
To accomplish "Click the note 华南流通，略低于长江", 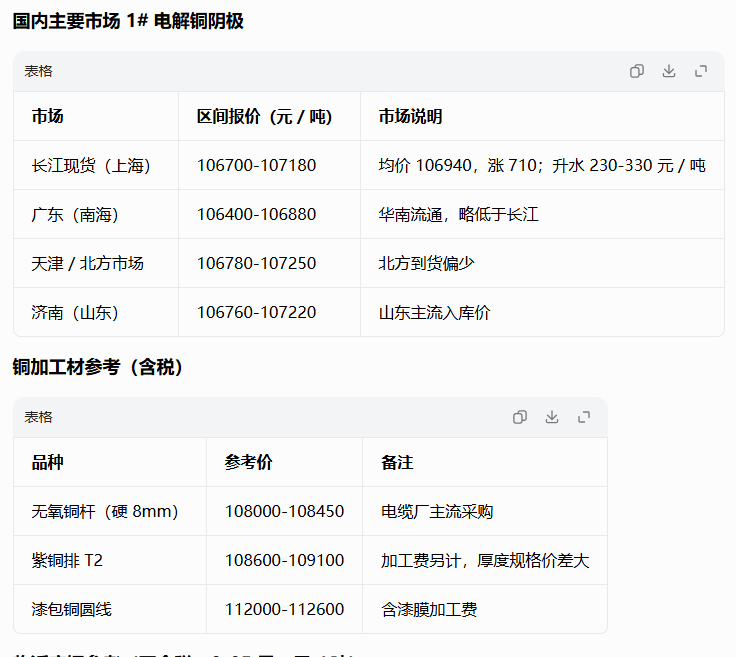I will pyautogui.click(x=459, y=214).
